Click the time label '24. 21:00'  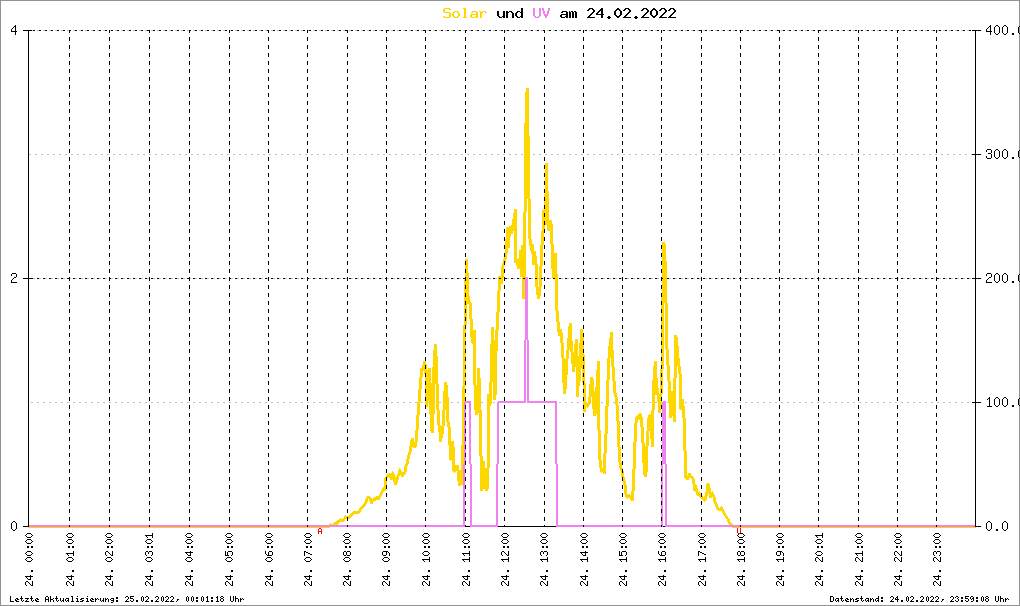[859, 559]
